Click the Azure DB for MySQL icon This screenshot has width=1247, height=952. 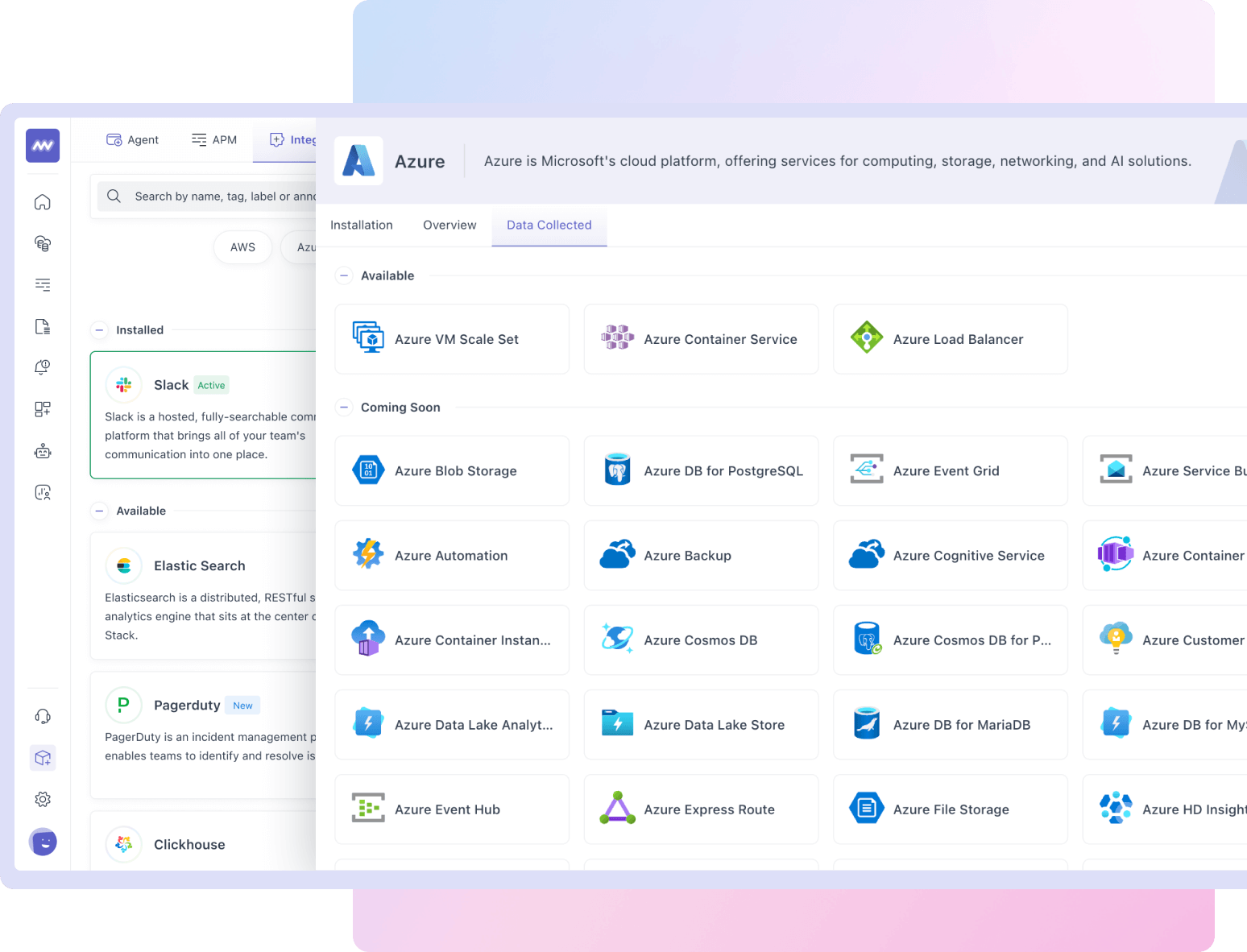click(1116, 723)
